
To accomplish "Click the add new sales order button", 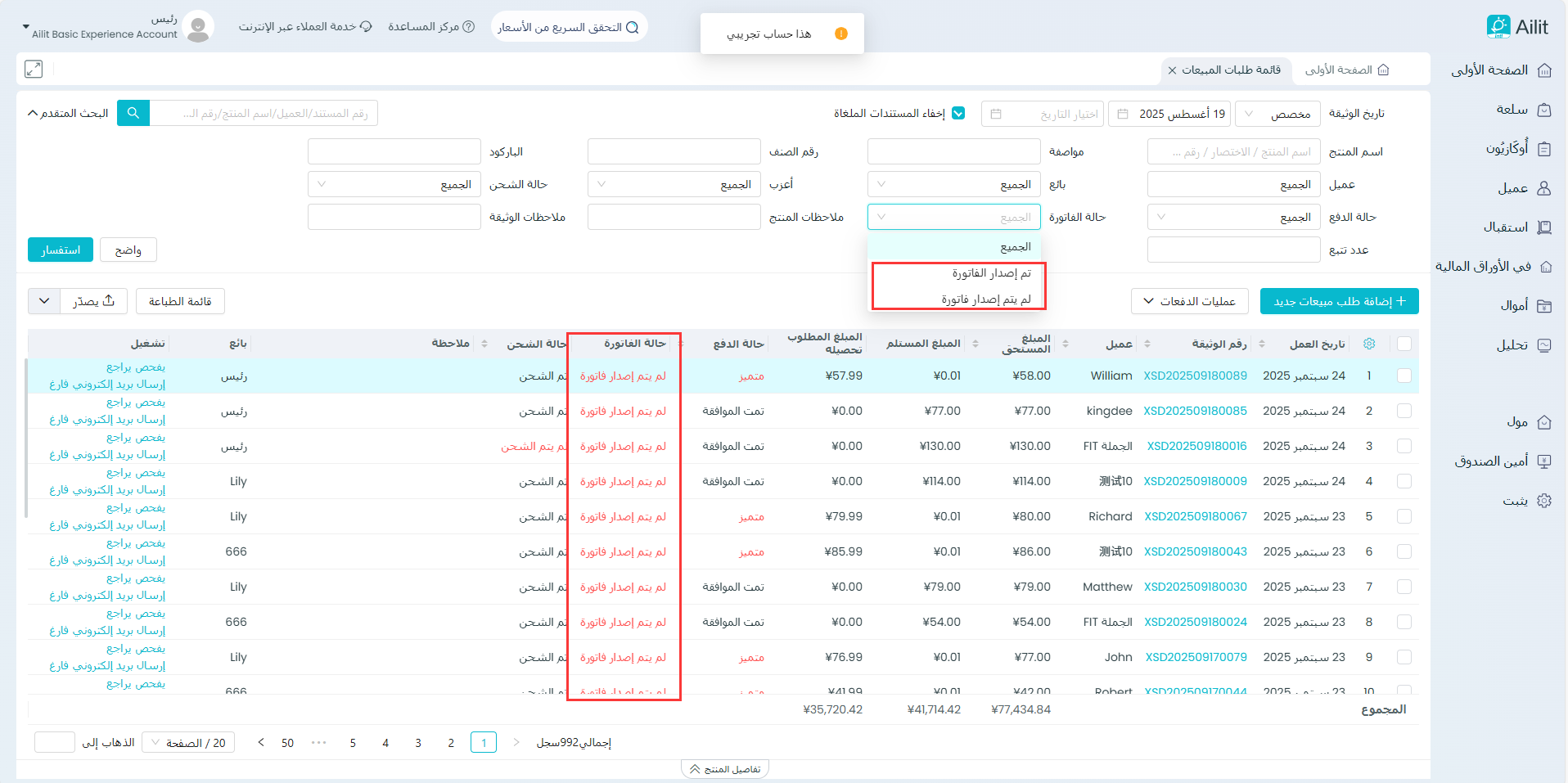I will coord(1339,301).
